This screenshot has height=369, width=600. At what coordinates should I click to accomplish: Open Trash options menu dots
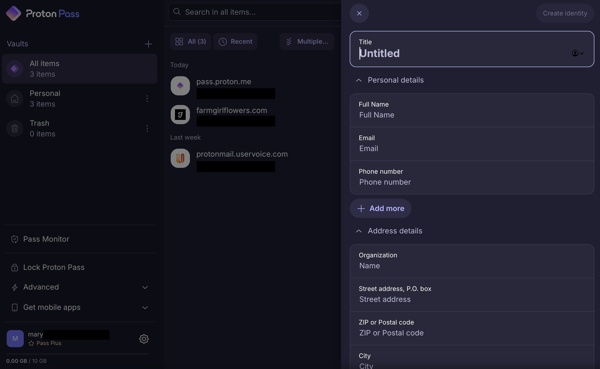[x=147, y=129]
